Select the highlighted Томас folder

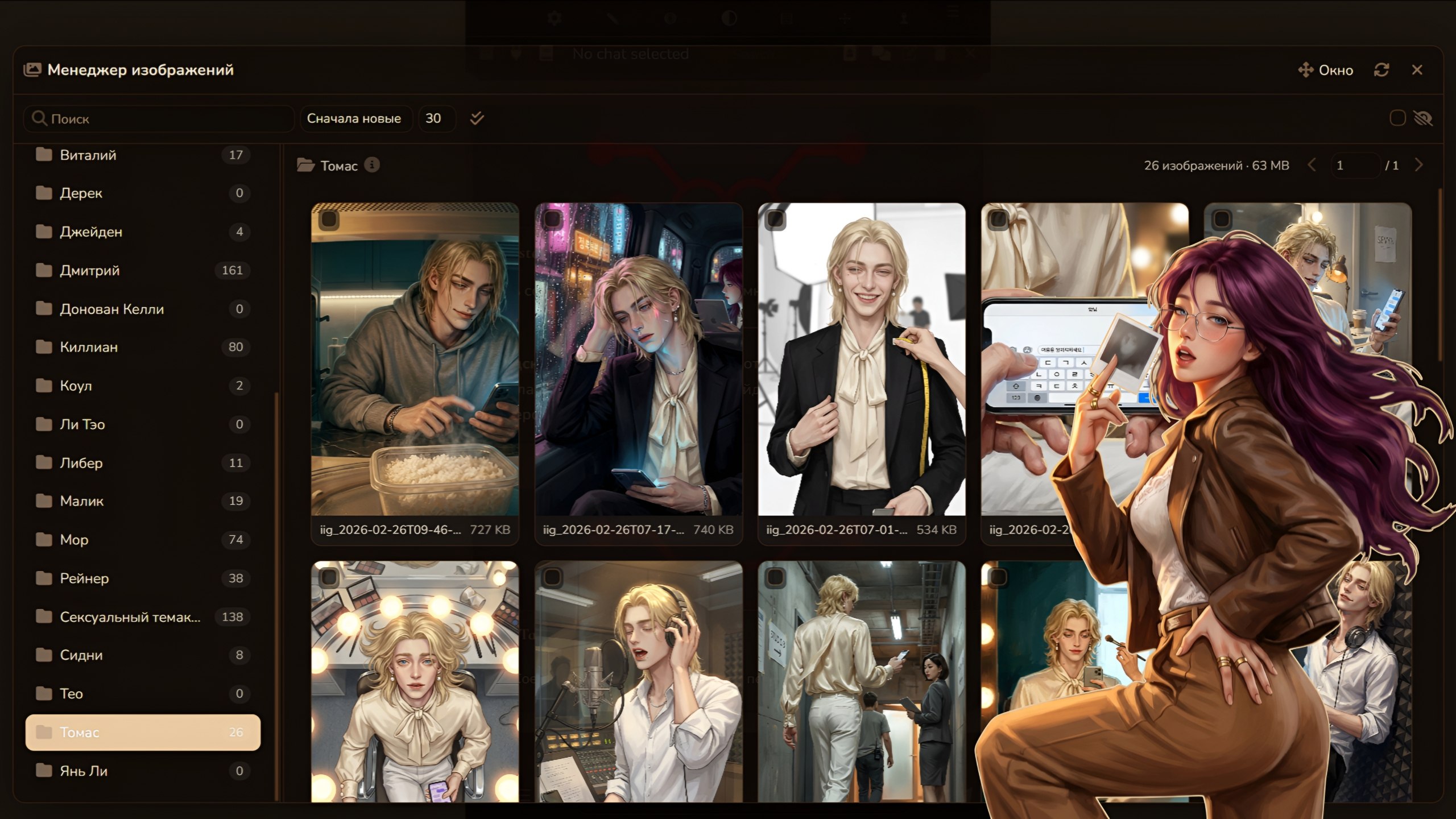pos(143,733)
